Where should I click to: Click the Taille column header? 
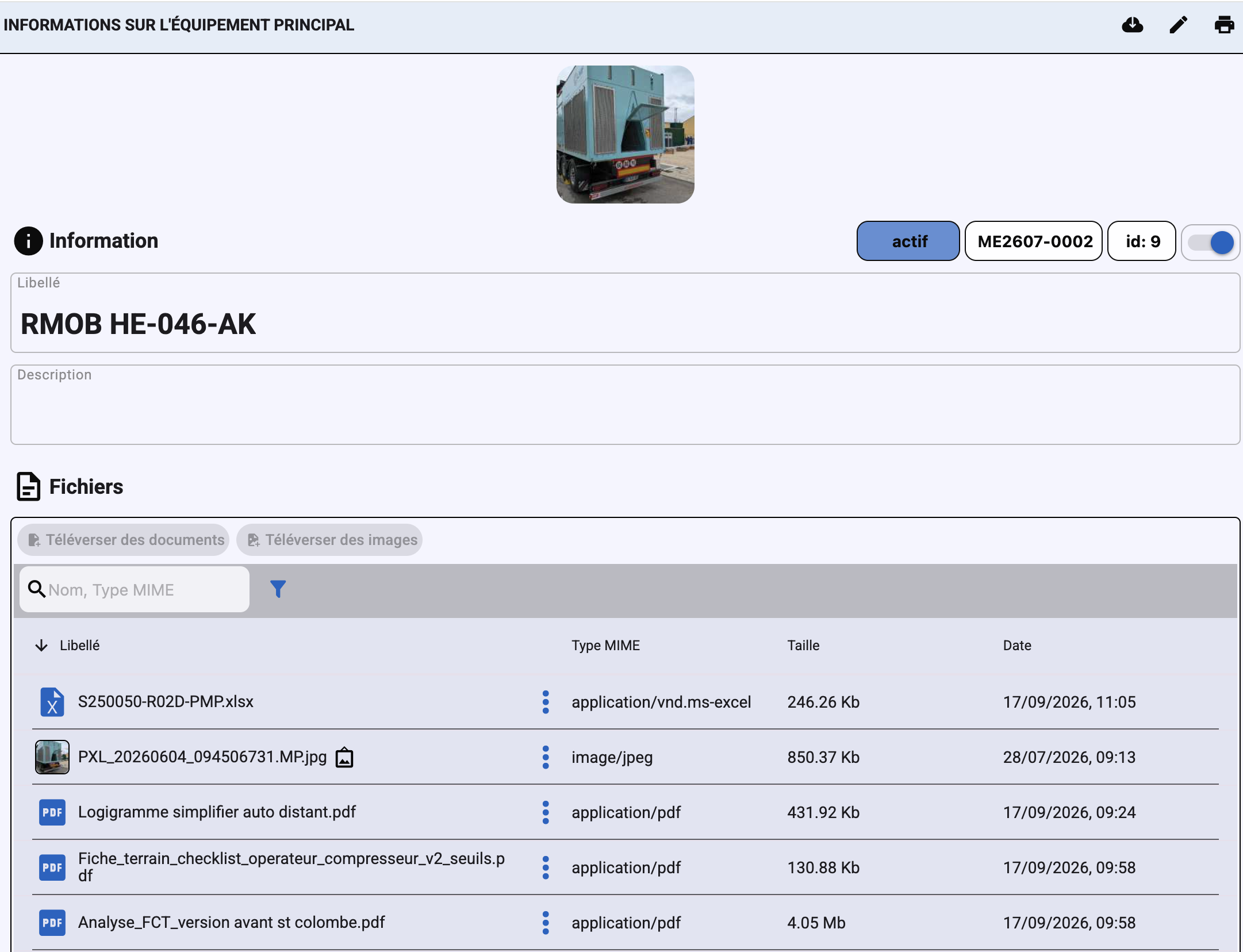click(803, 646)
